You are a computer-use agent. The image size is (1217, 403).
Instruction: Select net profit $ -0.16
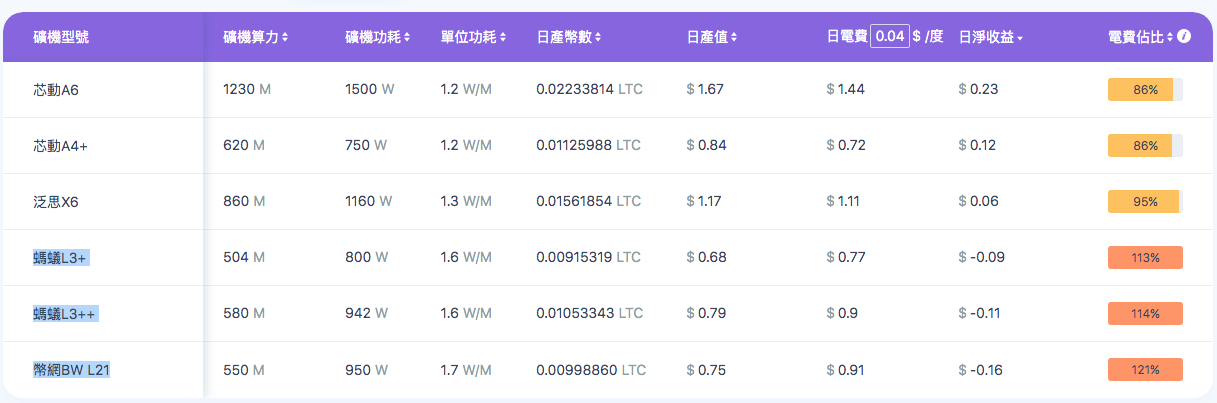[981, 369]
